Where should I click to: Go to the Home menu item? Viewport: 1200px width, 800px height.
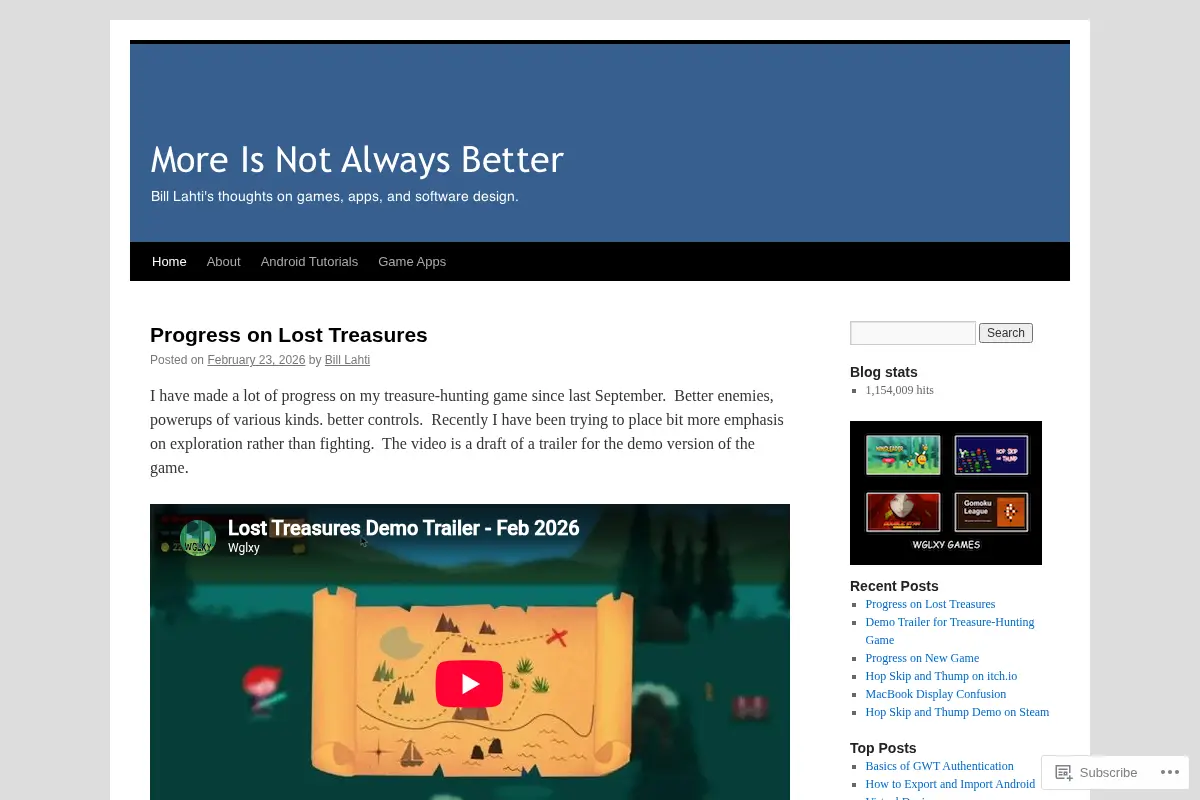[x=169, y=261]
